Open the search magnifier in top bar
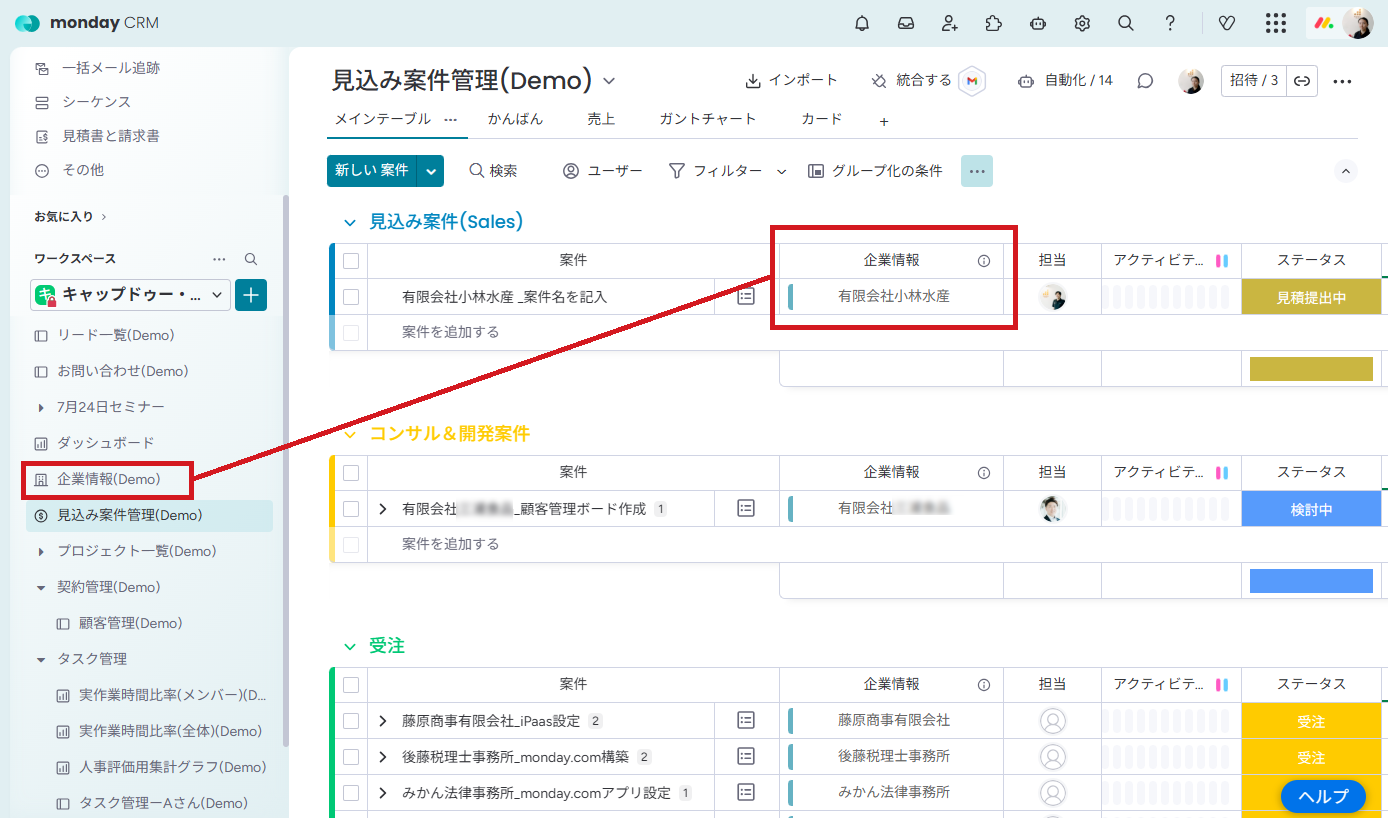Image resolution: width=1388 pixels, height=818 pixels. (x=1126, y=23)
